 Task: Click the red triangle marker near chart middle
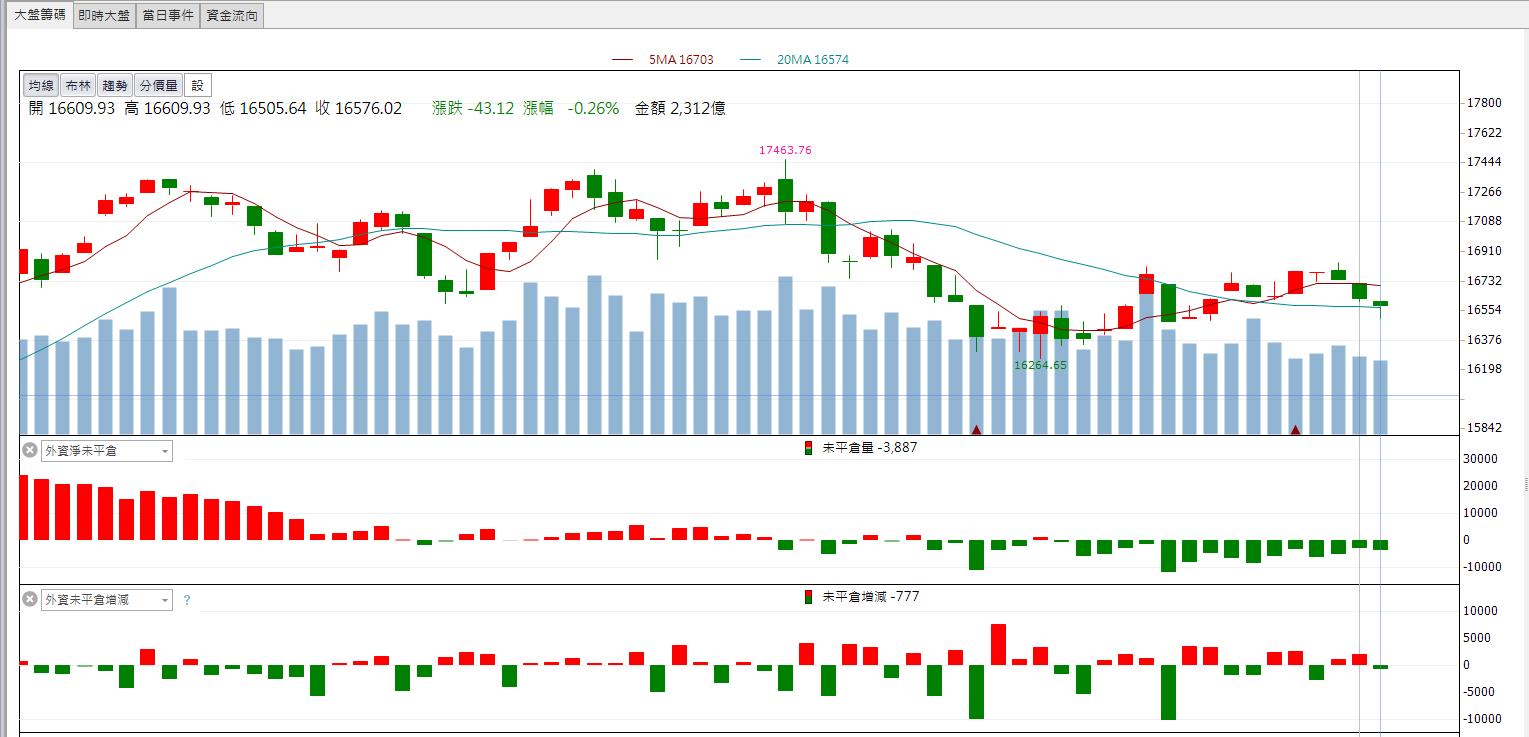pyautogui.click(x=976, y=430)
